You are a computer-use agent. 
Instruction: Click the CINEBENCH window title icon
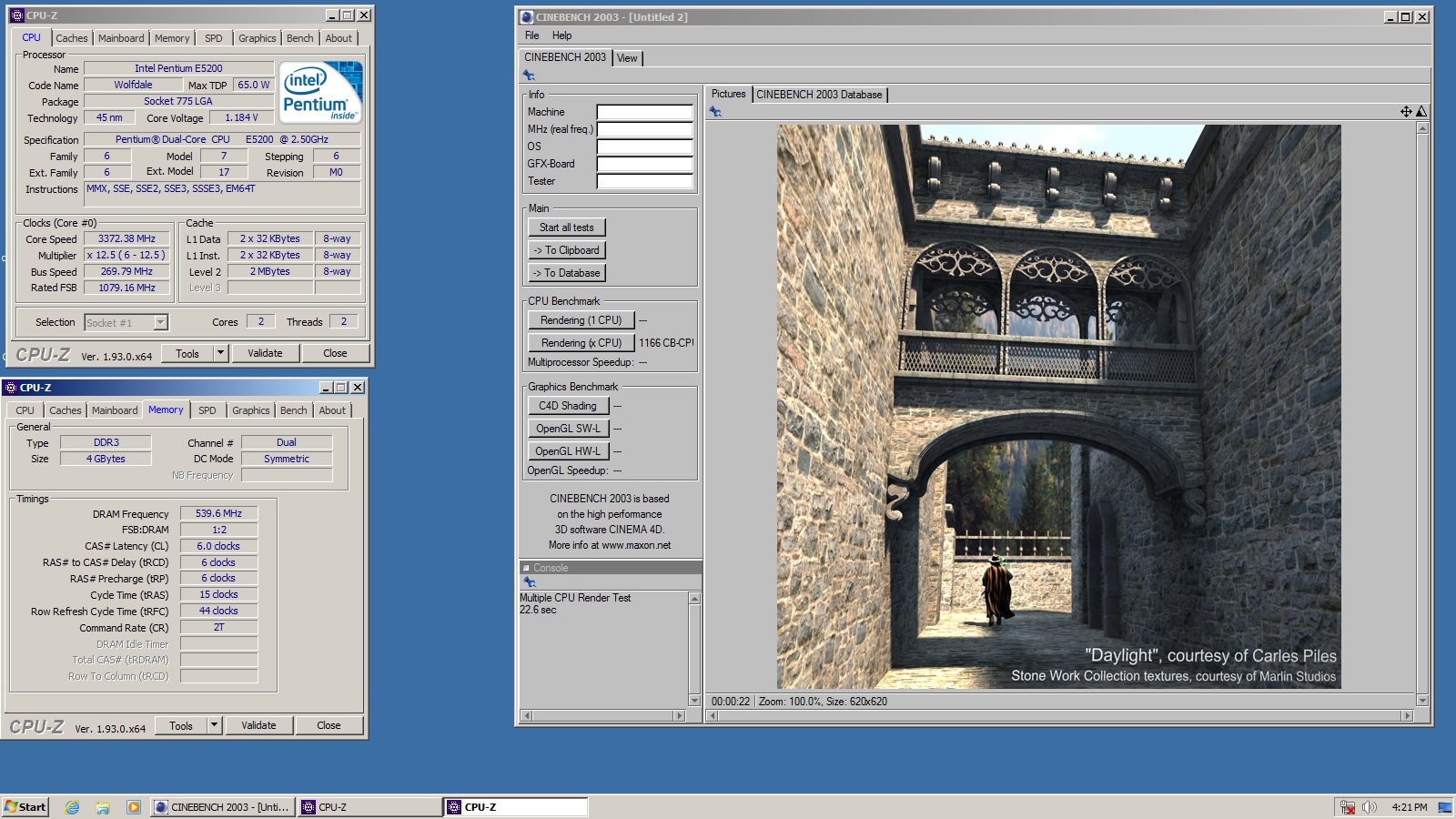pos(526,17)
